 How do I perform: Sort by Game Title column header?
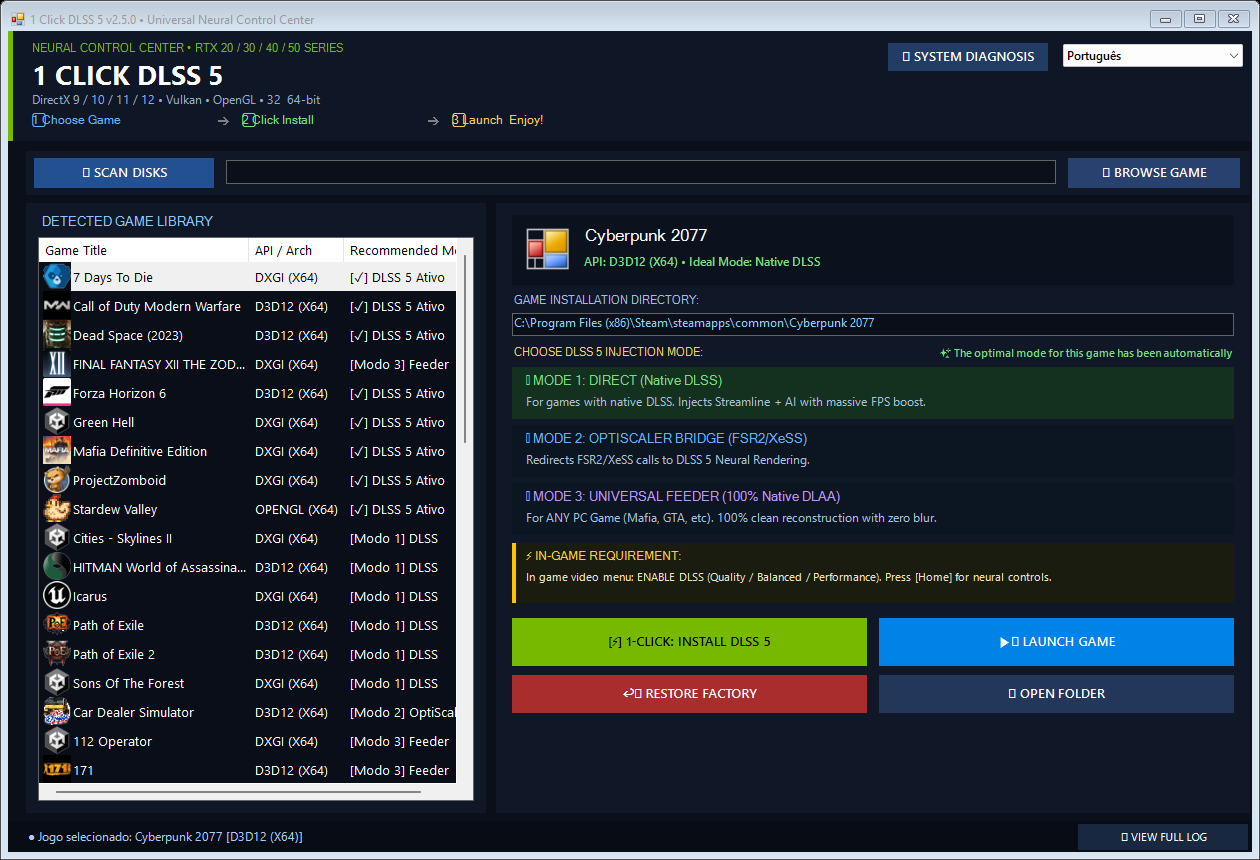click(144, 250)
